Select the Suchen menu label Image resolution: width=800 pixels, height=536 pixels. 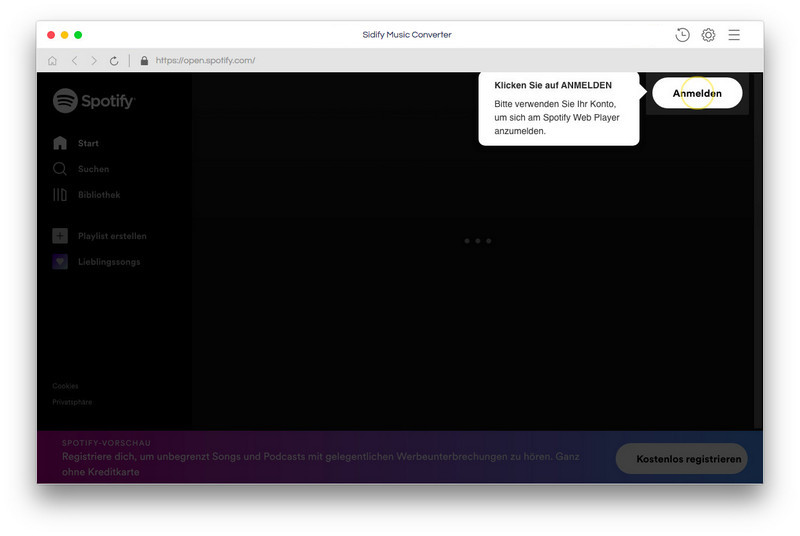click(93, 169)
